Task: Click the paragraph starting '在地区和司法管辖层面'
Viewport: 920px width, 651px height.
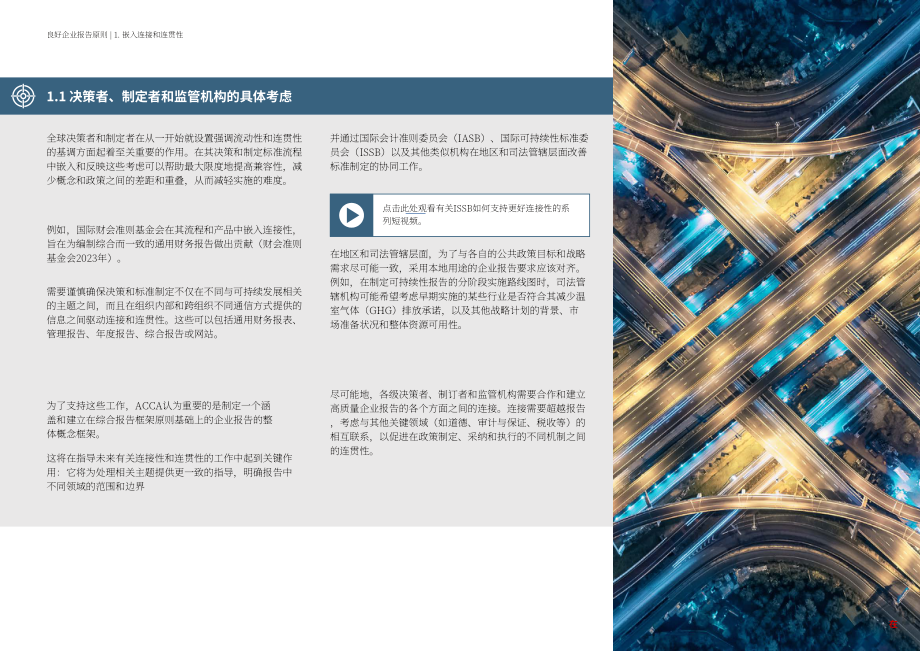Action: tap(458, 289)
